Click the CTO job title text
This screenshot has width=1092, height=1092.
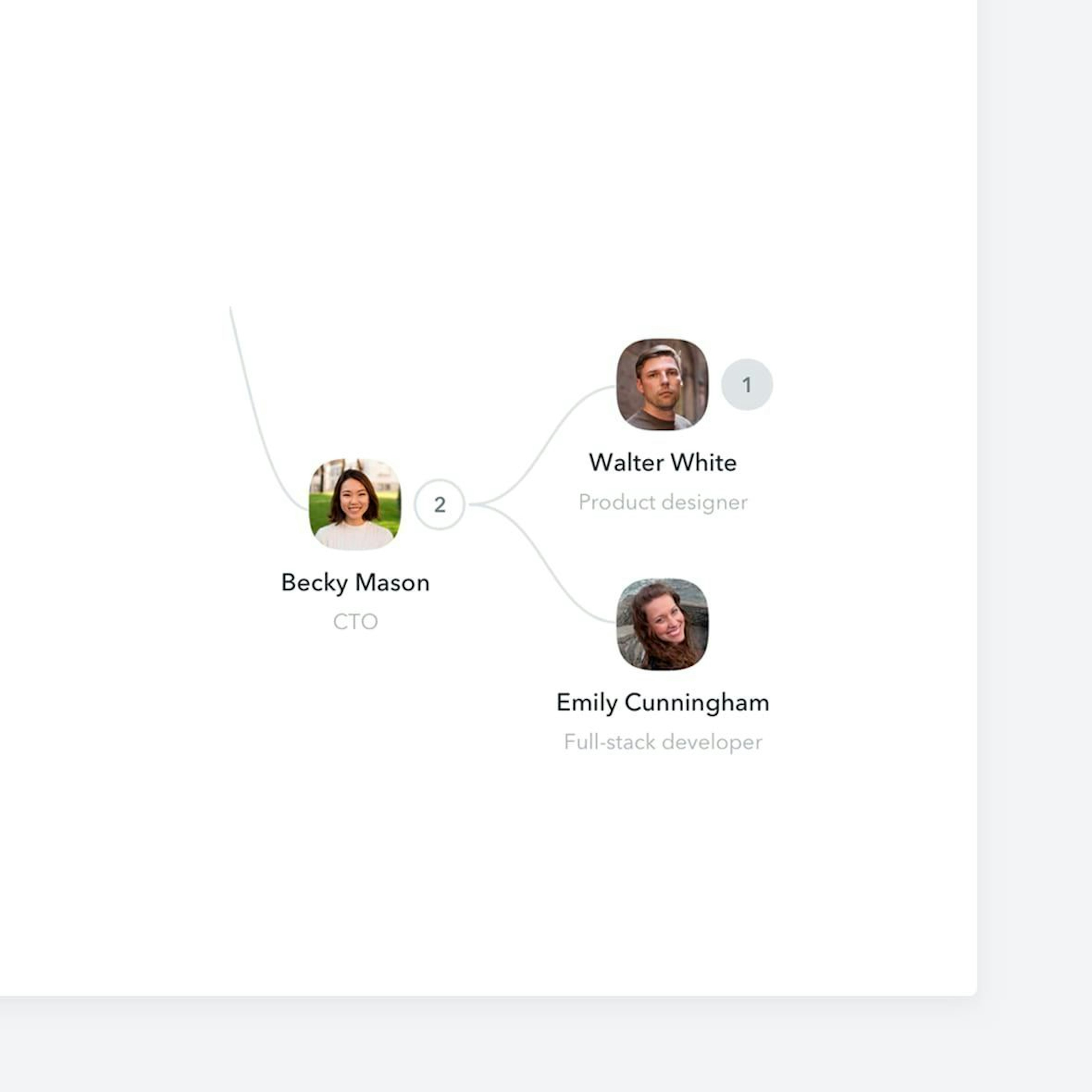(x=355, y=622)
